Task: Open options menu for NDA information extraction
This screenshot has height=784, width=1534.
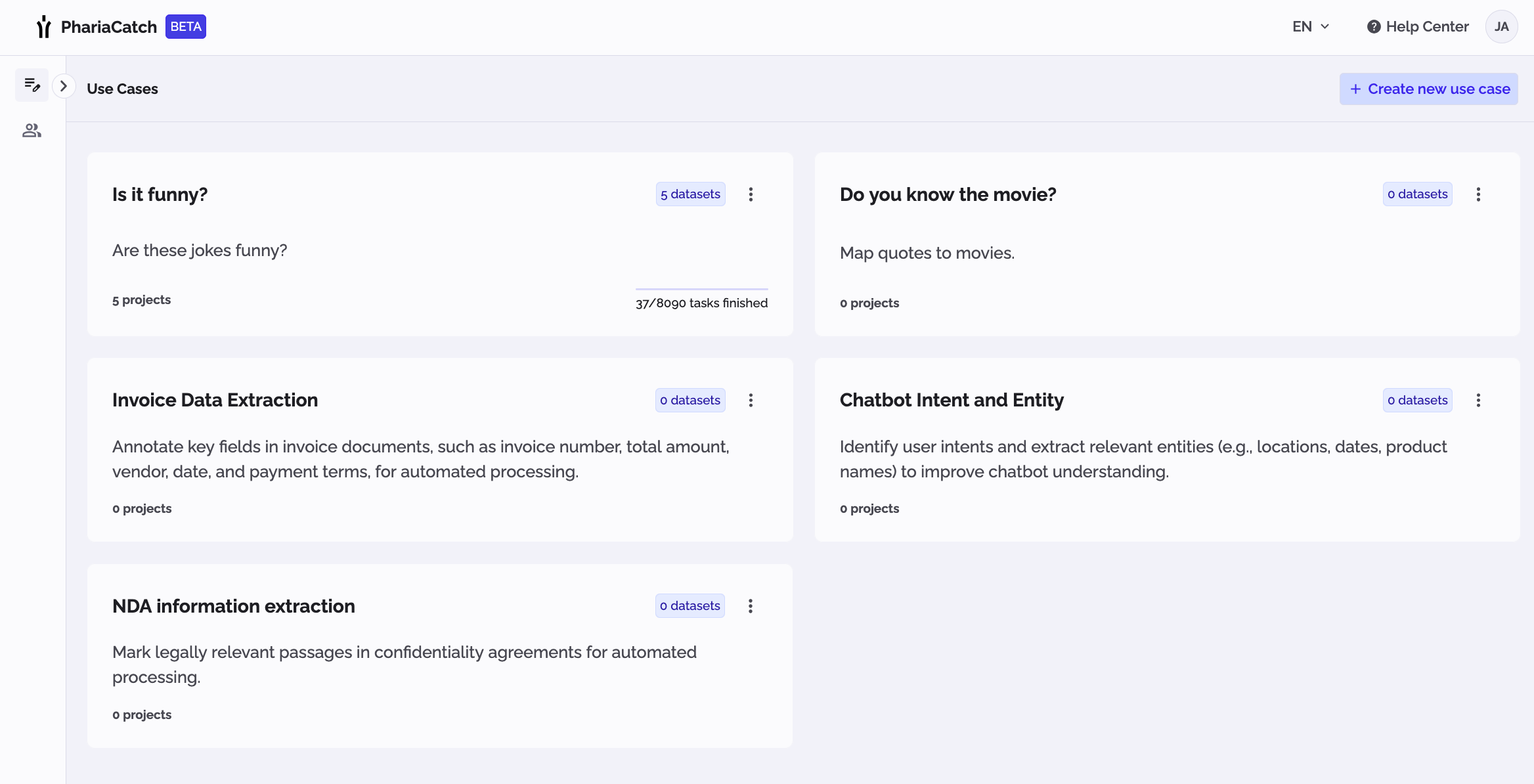Action: click(751, 605)
